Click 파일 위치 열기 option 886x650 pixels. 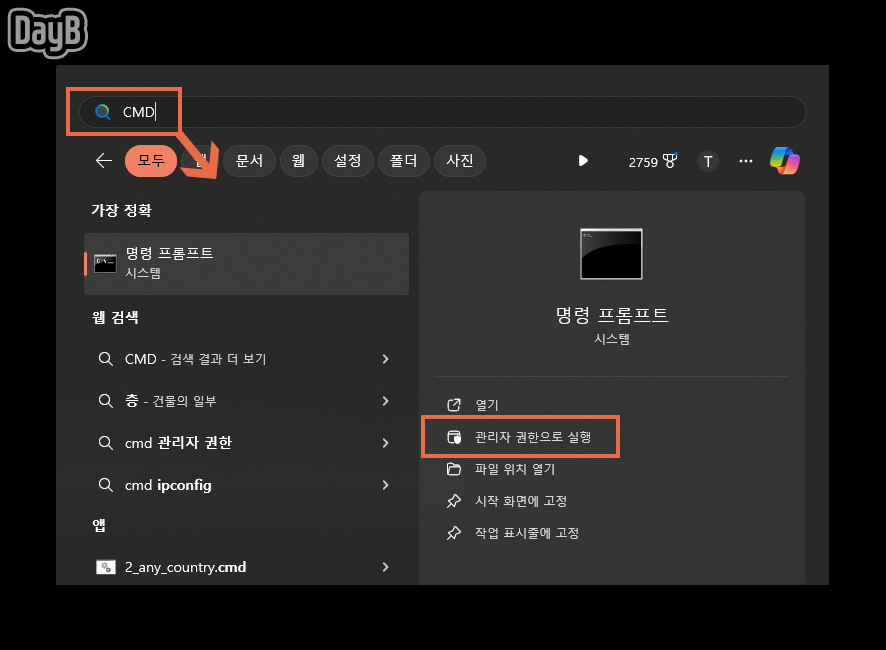501,469
